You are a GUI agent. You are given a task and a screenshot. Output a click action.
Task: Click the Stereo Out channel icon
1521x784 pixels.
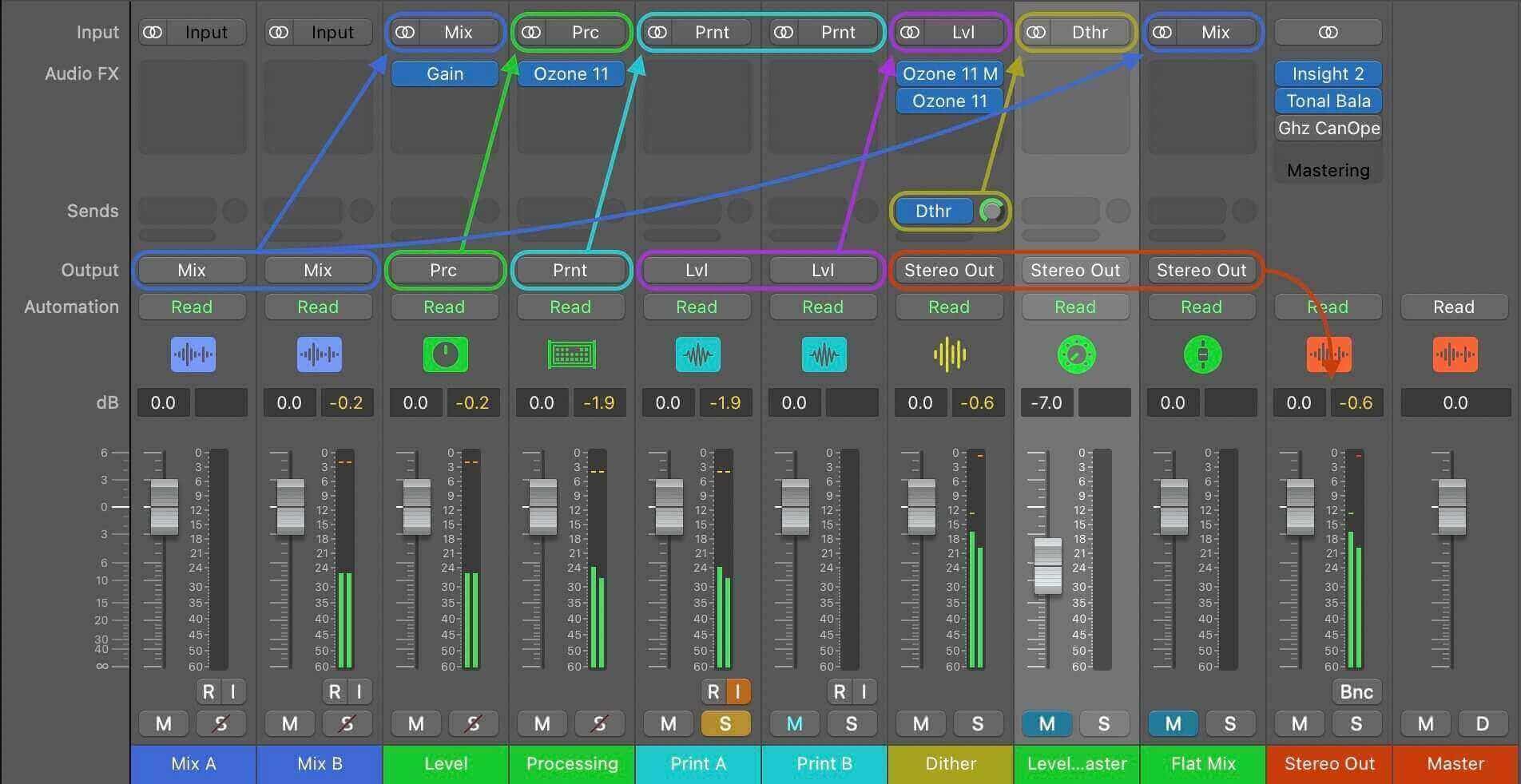[1328, 354]
